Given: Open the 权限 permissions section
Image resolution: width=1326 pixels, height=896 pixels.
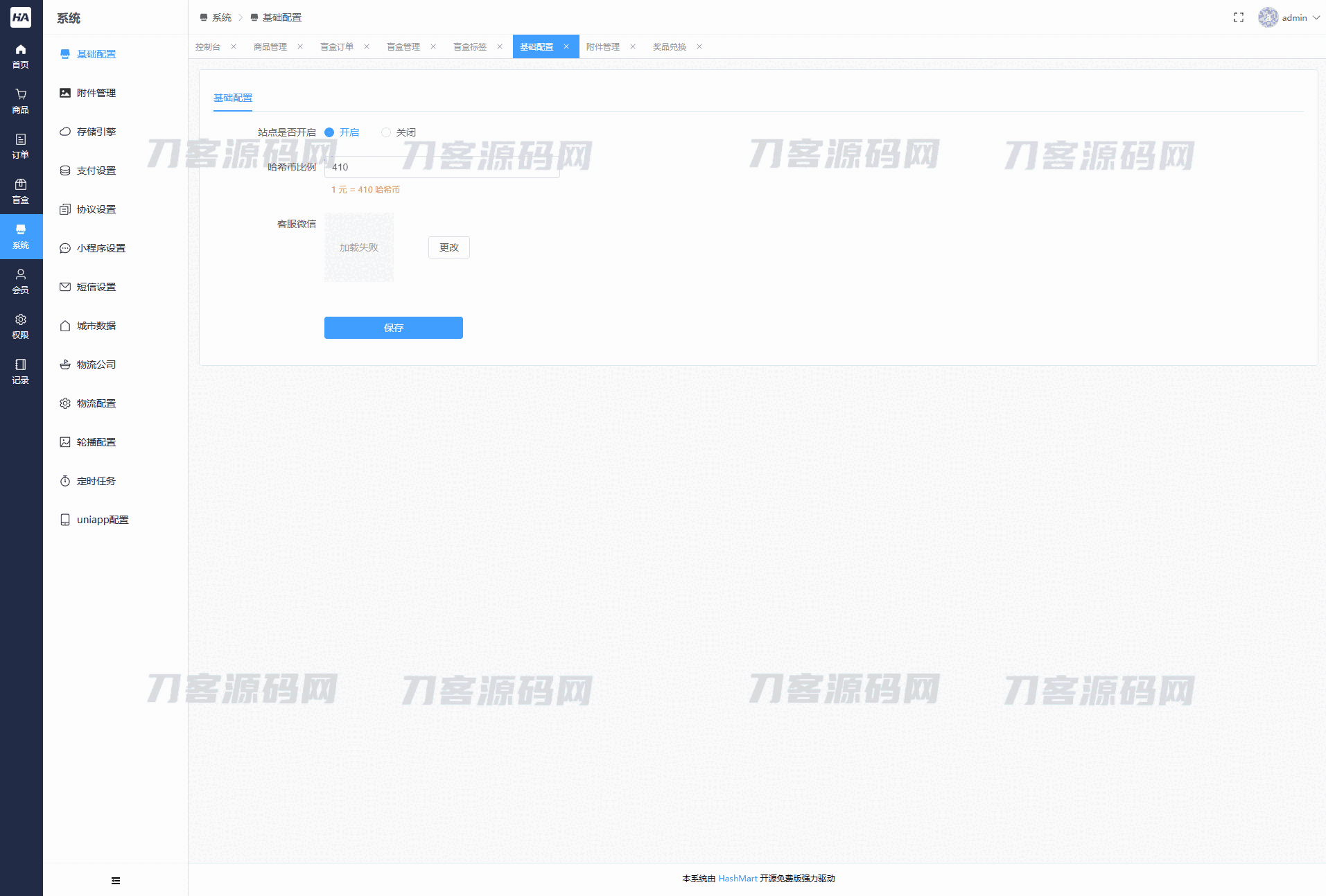Looking at the screenshot, I should (x=21, y=326).
